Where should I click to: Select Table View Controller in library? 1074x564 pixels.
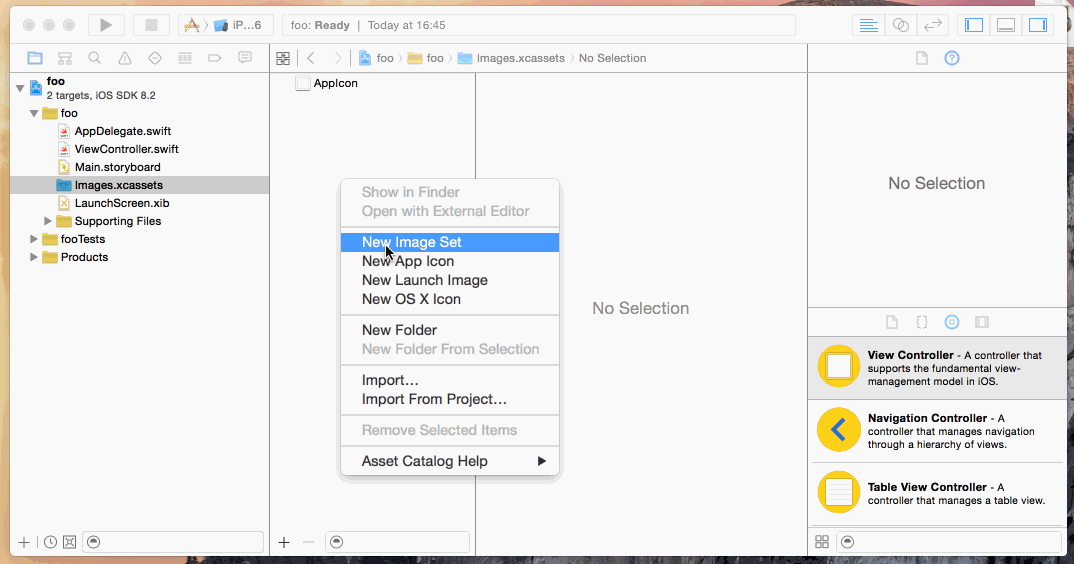[x=937, y=493]
